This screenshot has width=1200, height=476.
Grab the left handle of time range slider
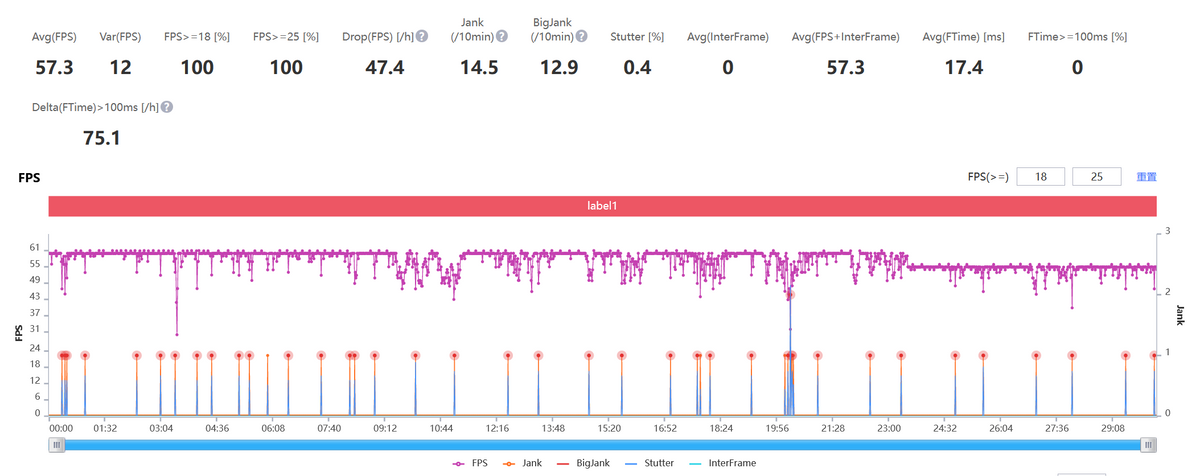point(57,445)
